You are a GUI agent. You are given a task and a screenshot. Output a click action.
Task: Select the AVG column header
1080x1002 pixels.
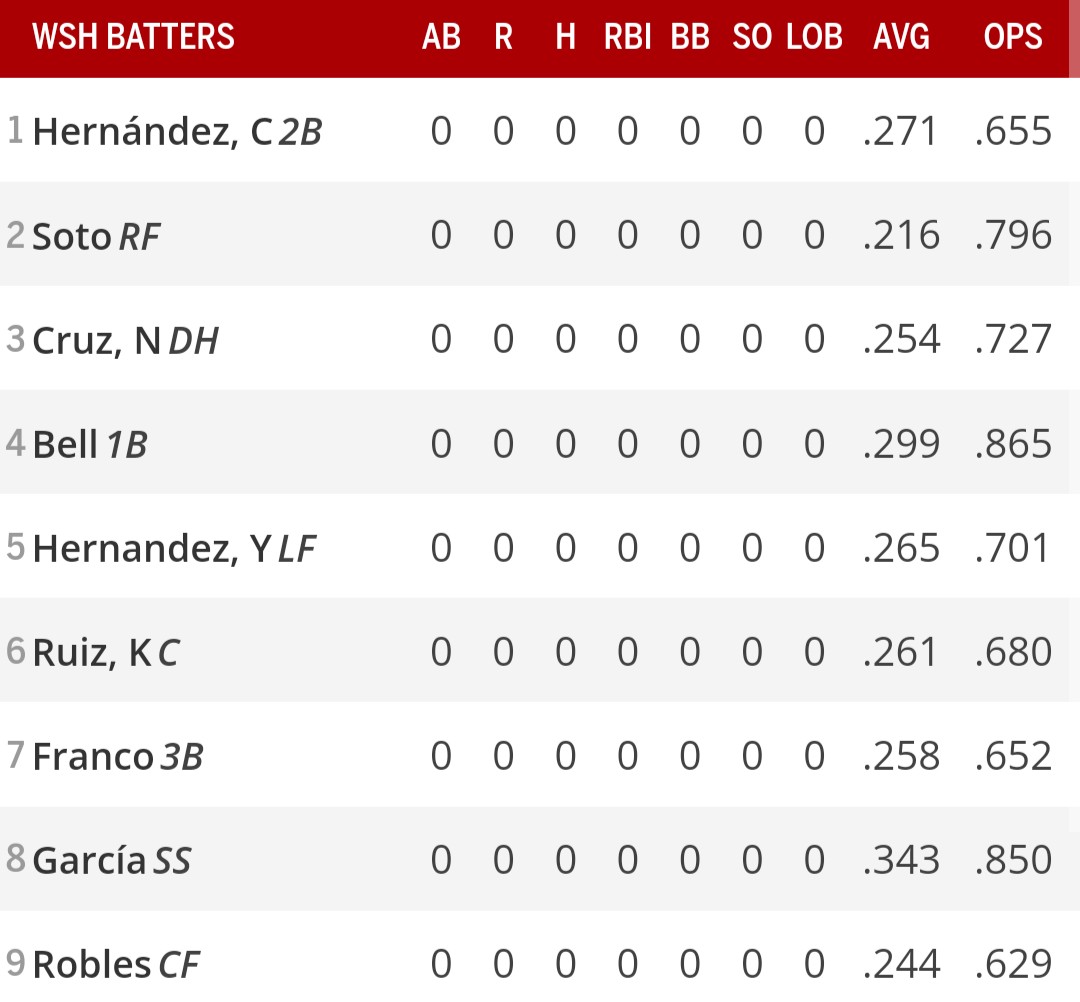tap(901, 37)
